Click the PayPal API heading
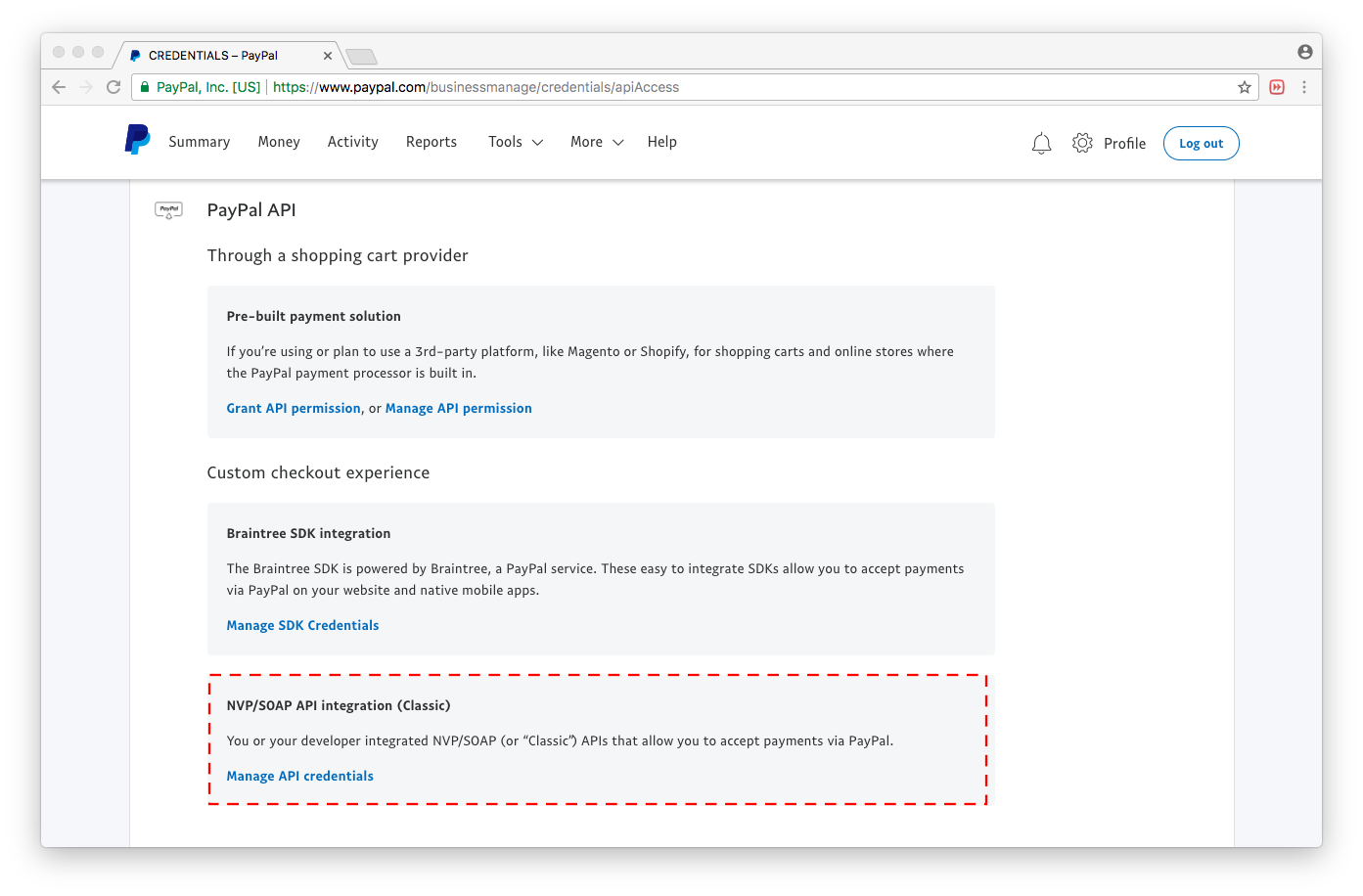This screenshot has width=1363, height=896. pyautogui.click(x=251, y=210)
